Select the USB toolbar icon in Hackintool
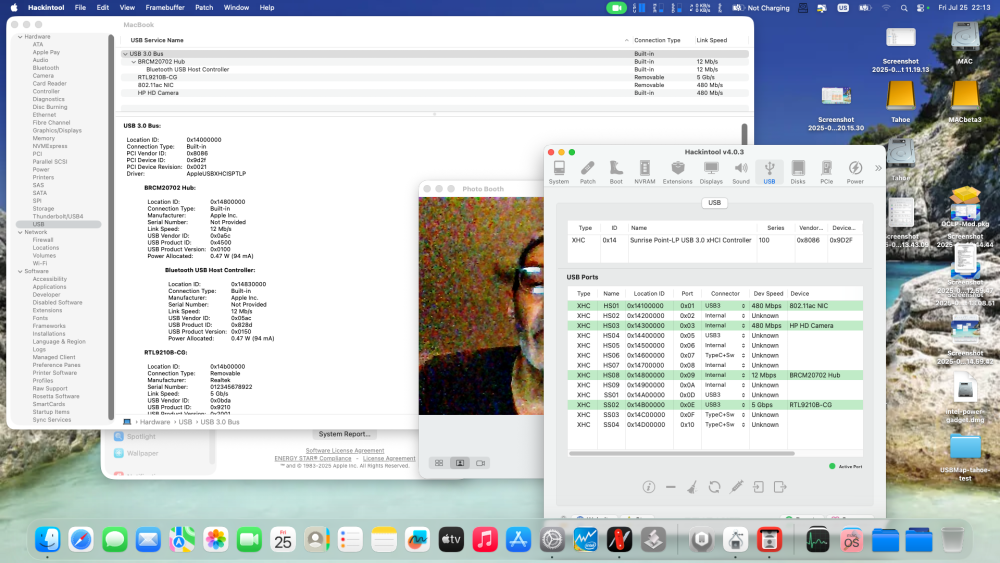The image size is (1000, 563). coord(769,172)
